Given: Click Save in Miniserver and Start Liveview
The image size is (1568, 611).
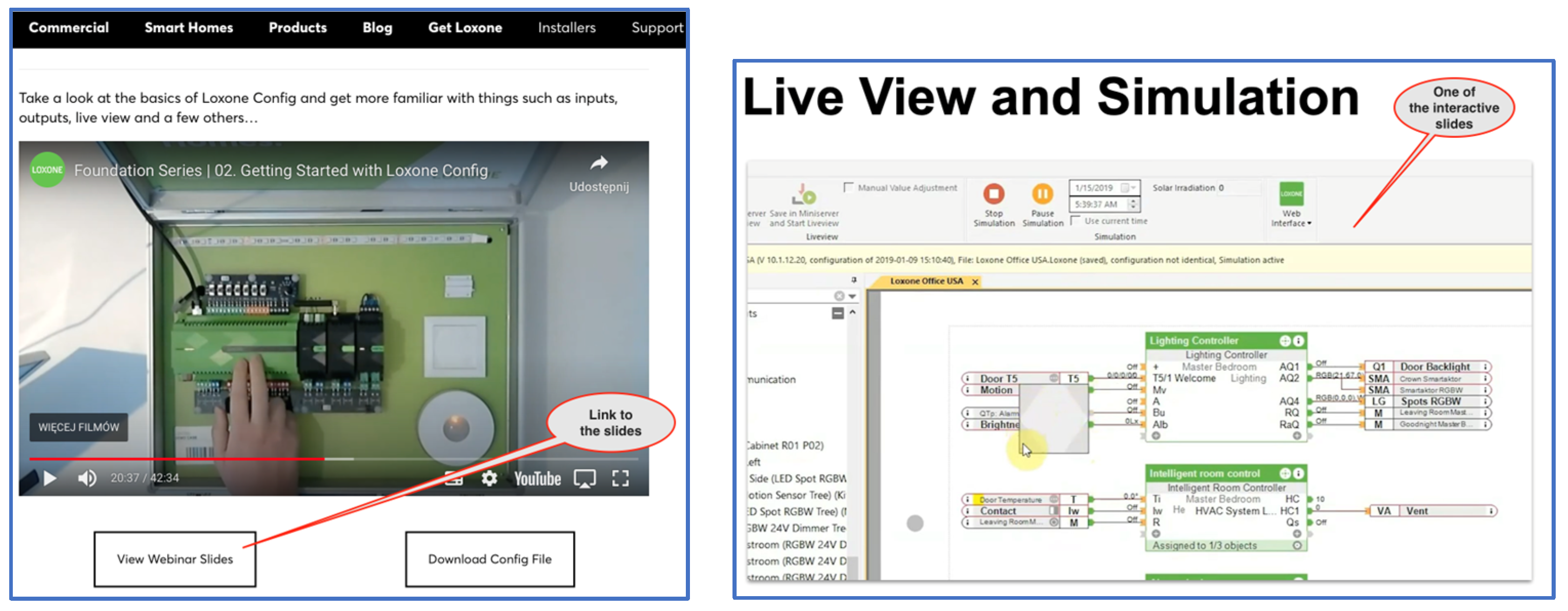Looking at the screenshot, I should click(805, 196).
